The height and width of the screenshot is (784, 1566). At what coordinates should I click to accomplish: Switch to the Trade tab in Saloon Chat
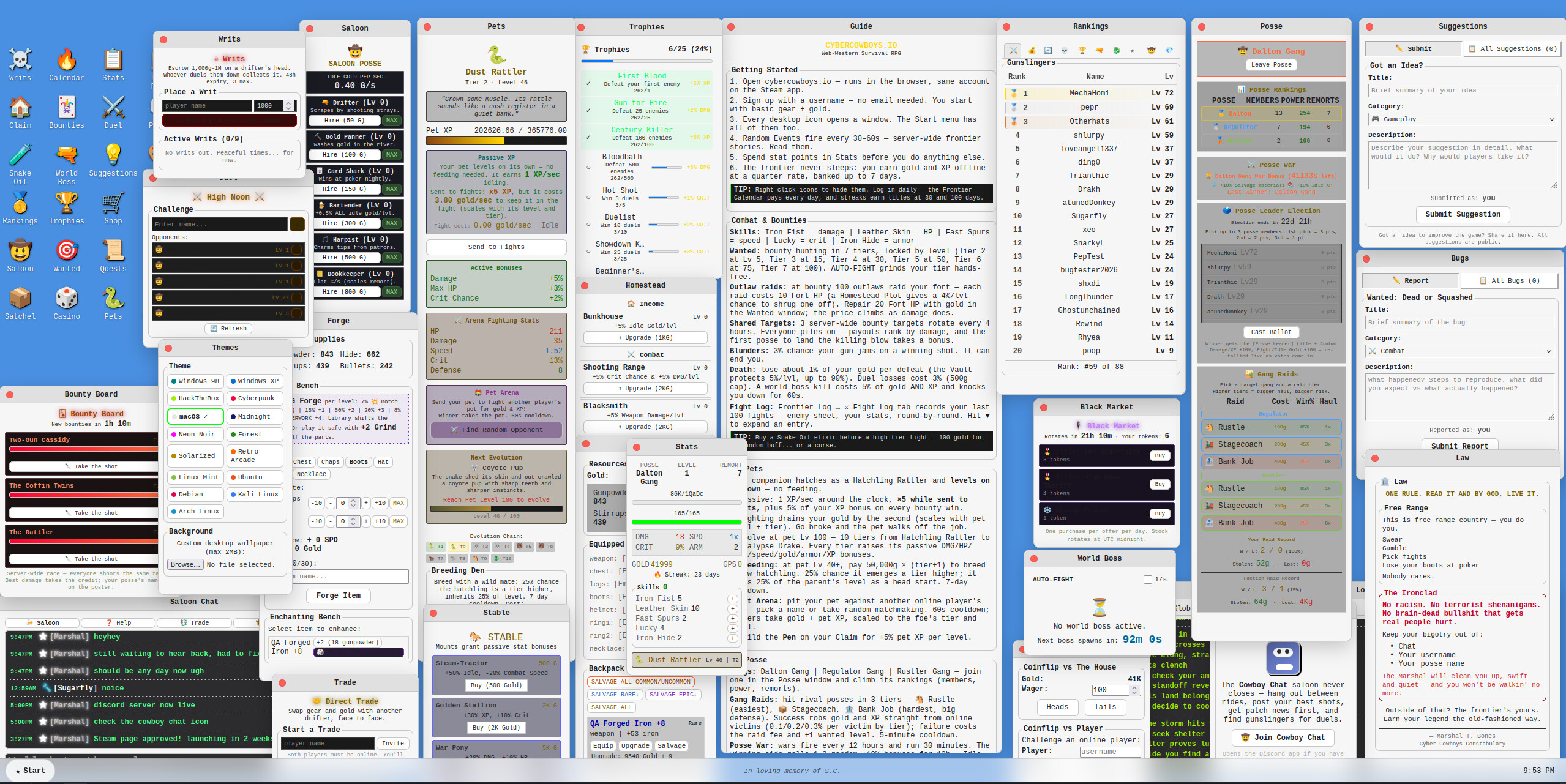tap(194, 623)
